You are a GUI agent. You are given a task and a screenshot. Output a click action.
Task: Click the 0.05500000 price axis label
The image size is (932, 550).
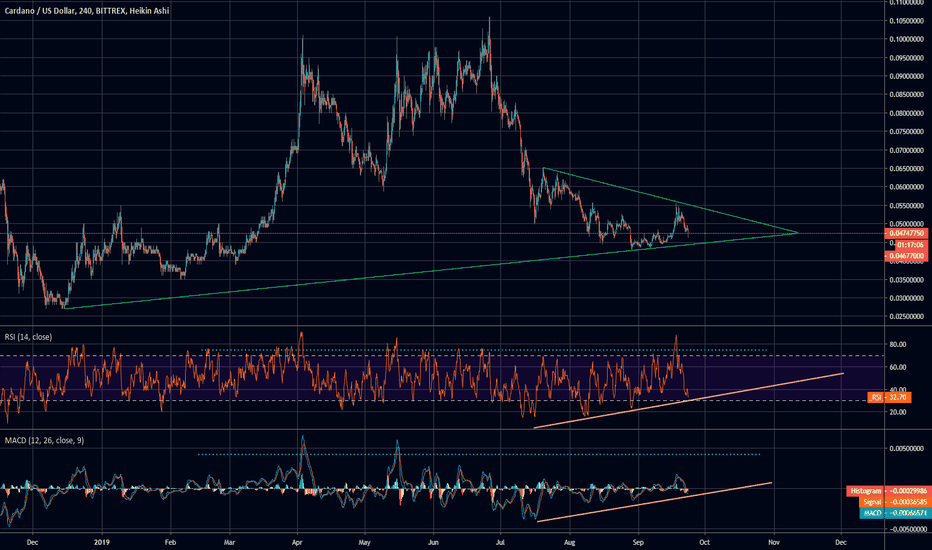906,206
